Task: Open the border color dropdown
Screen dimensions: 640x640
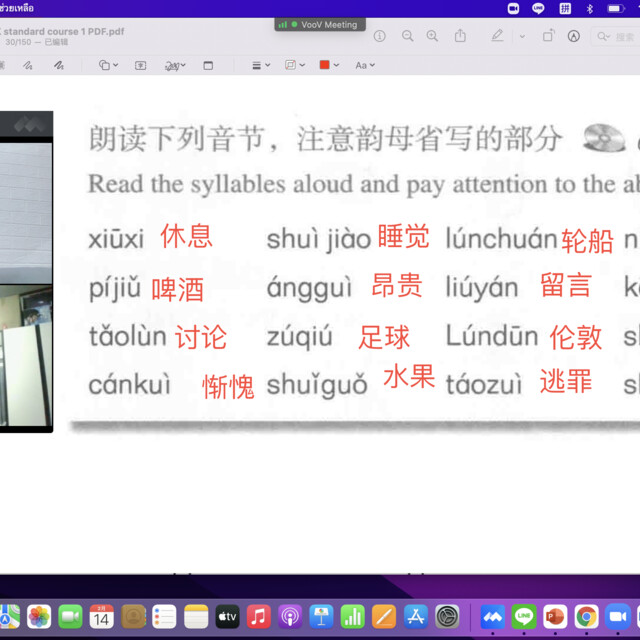Action: [x=295, y=65]
